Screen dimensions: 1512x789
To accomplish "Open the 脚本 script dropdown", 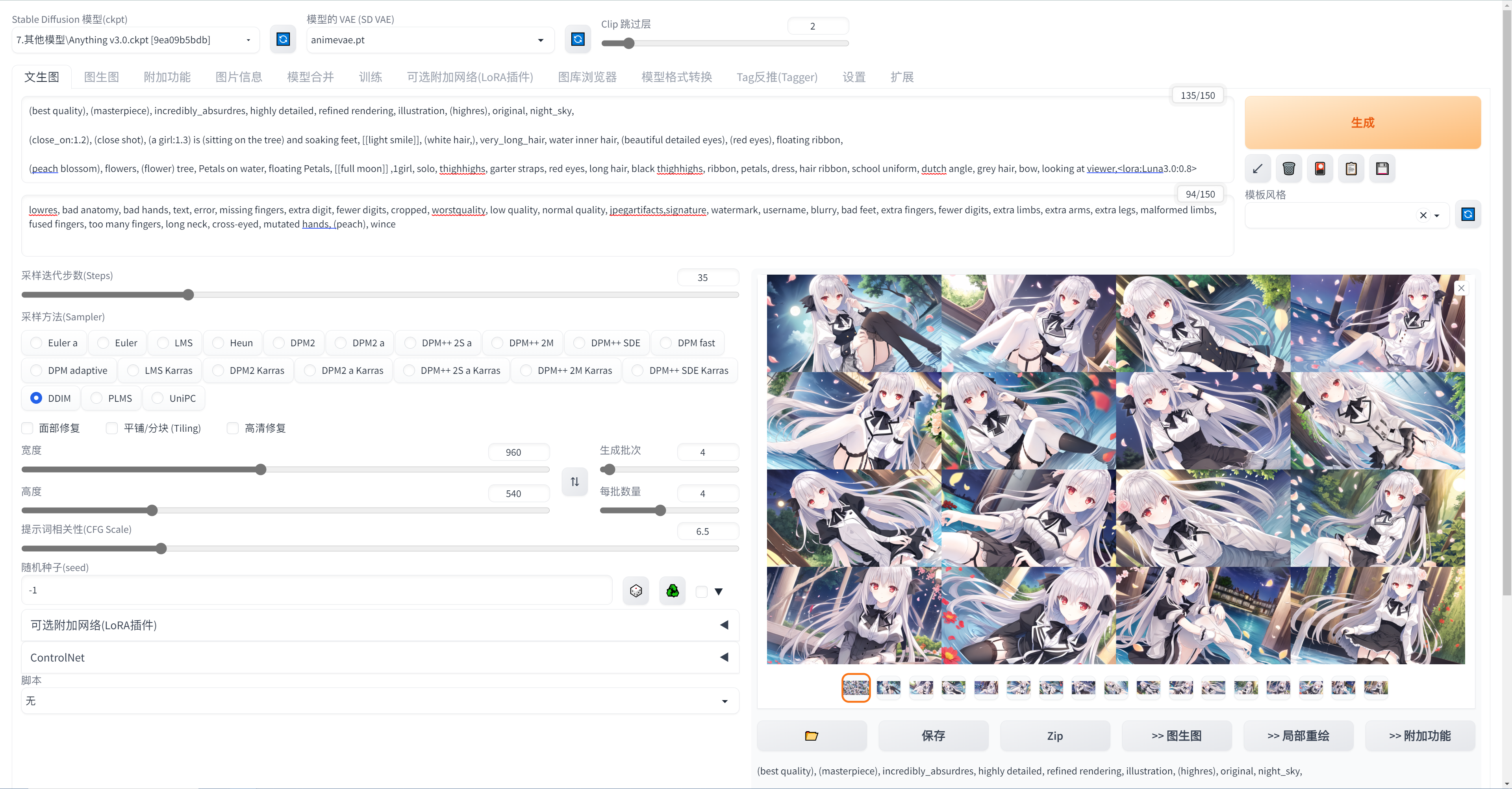I will pos(379,701).
